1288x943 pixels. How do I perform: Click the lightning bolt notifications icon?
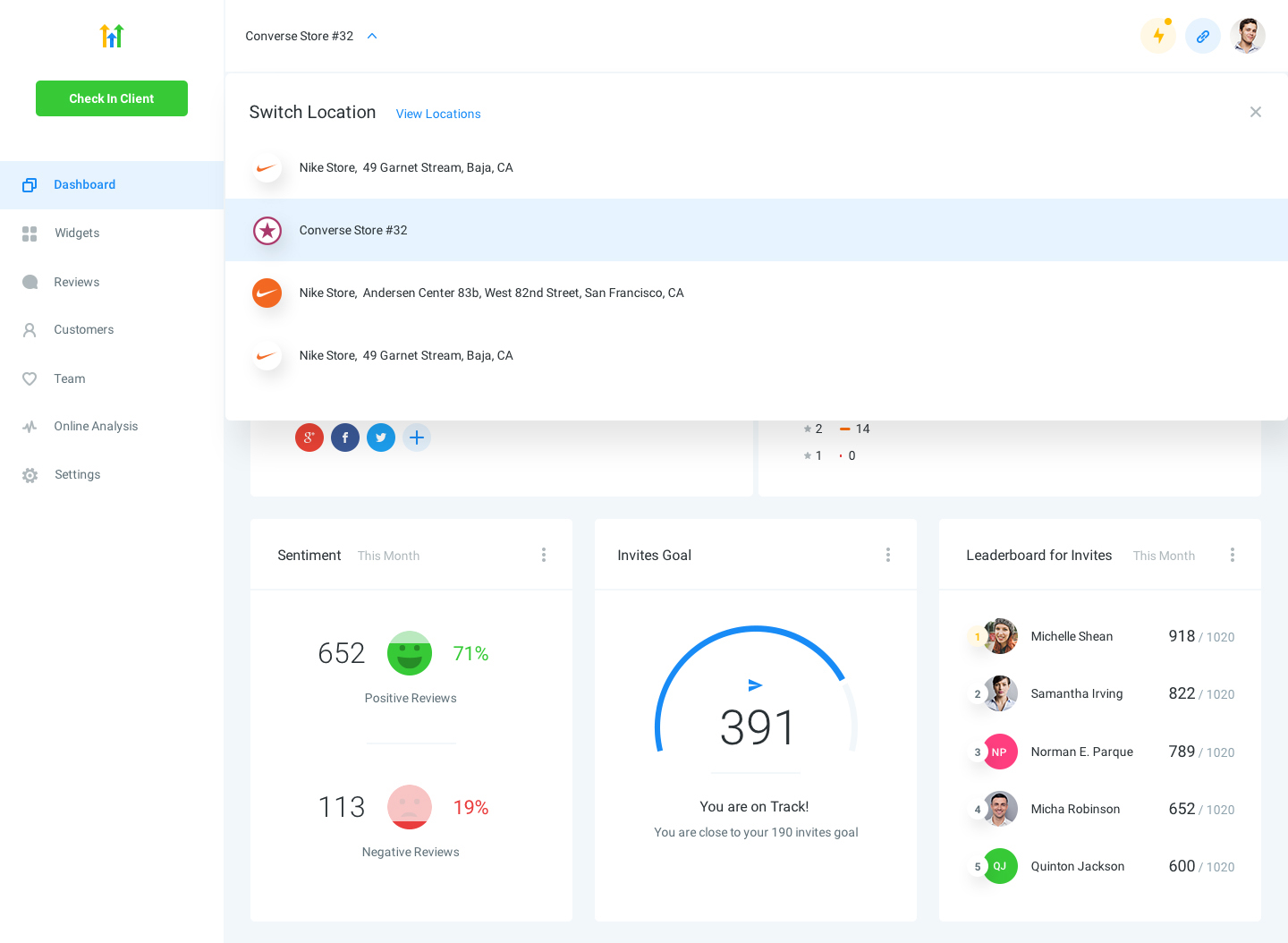point(1158,36)
